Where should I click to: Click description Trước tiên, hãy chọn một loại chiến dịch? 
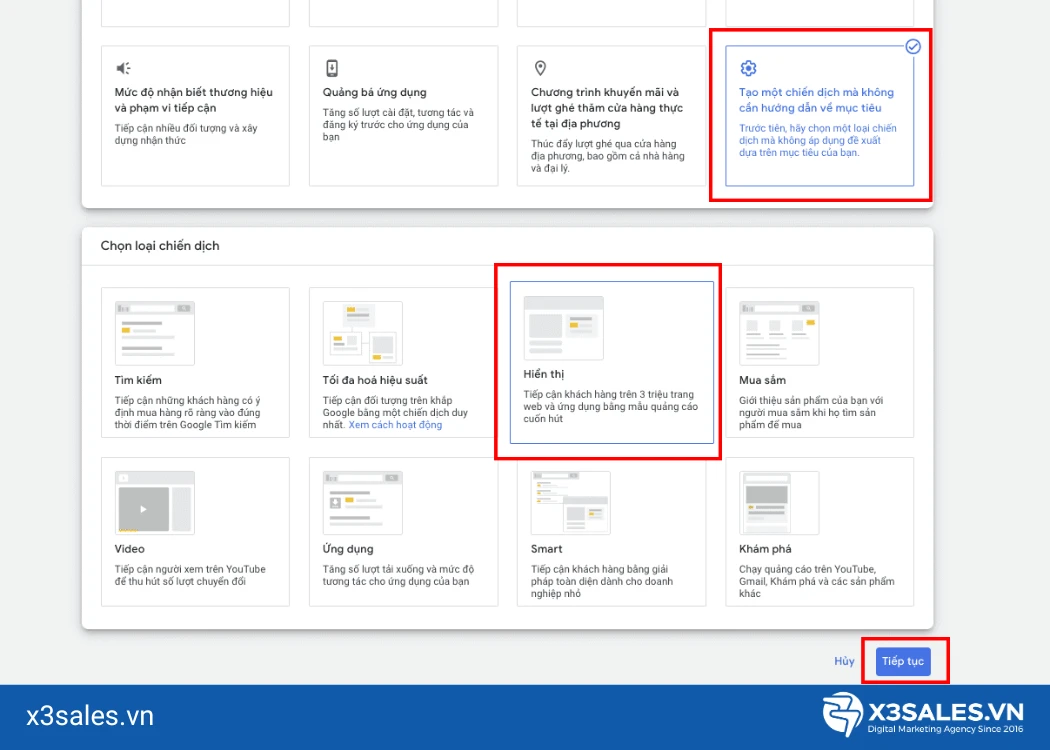click(x=818, y=140)
